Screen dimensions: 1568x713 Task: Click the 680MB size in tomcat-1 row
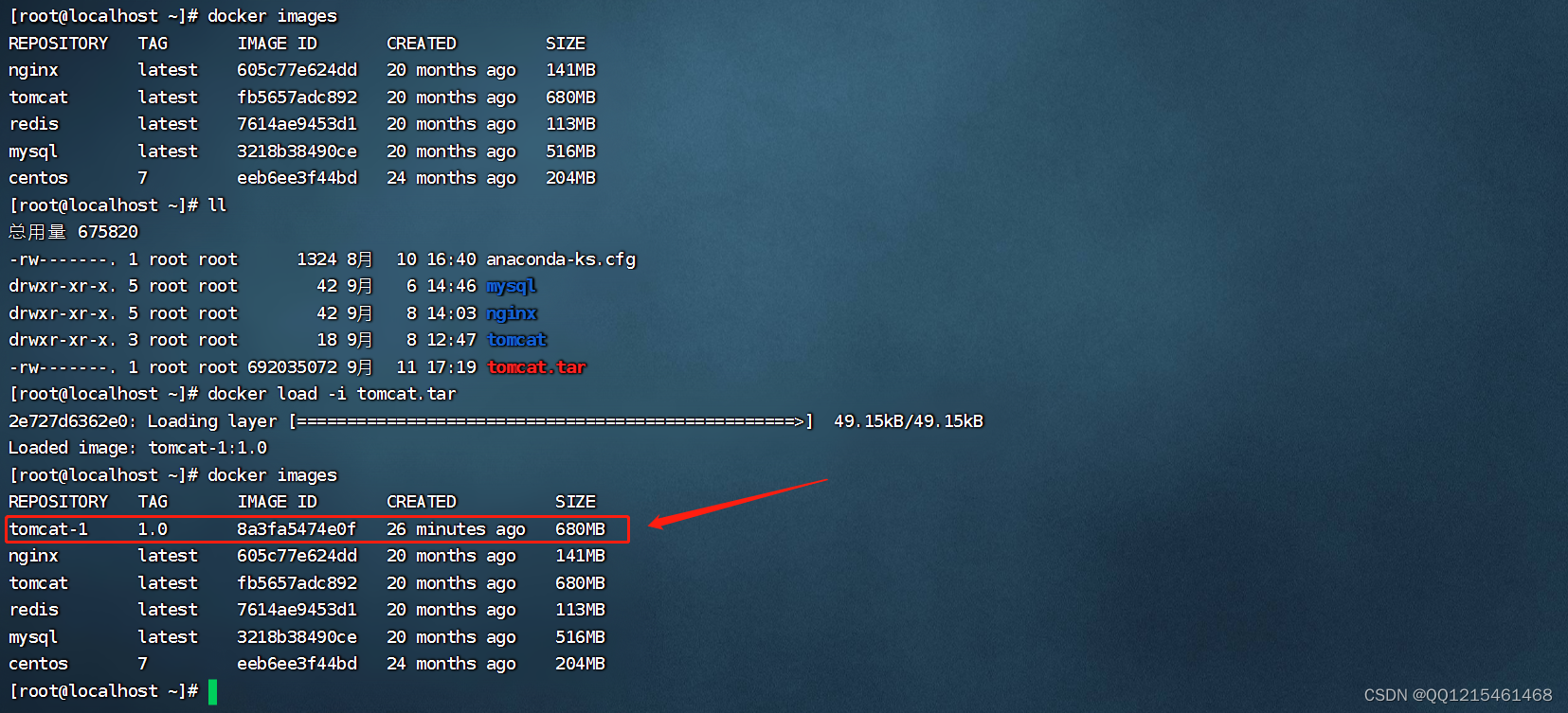[580, 529]
